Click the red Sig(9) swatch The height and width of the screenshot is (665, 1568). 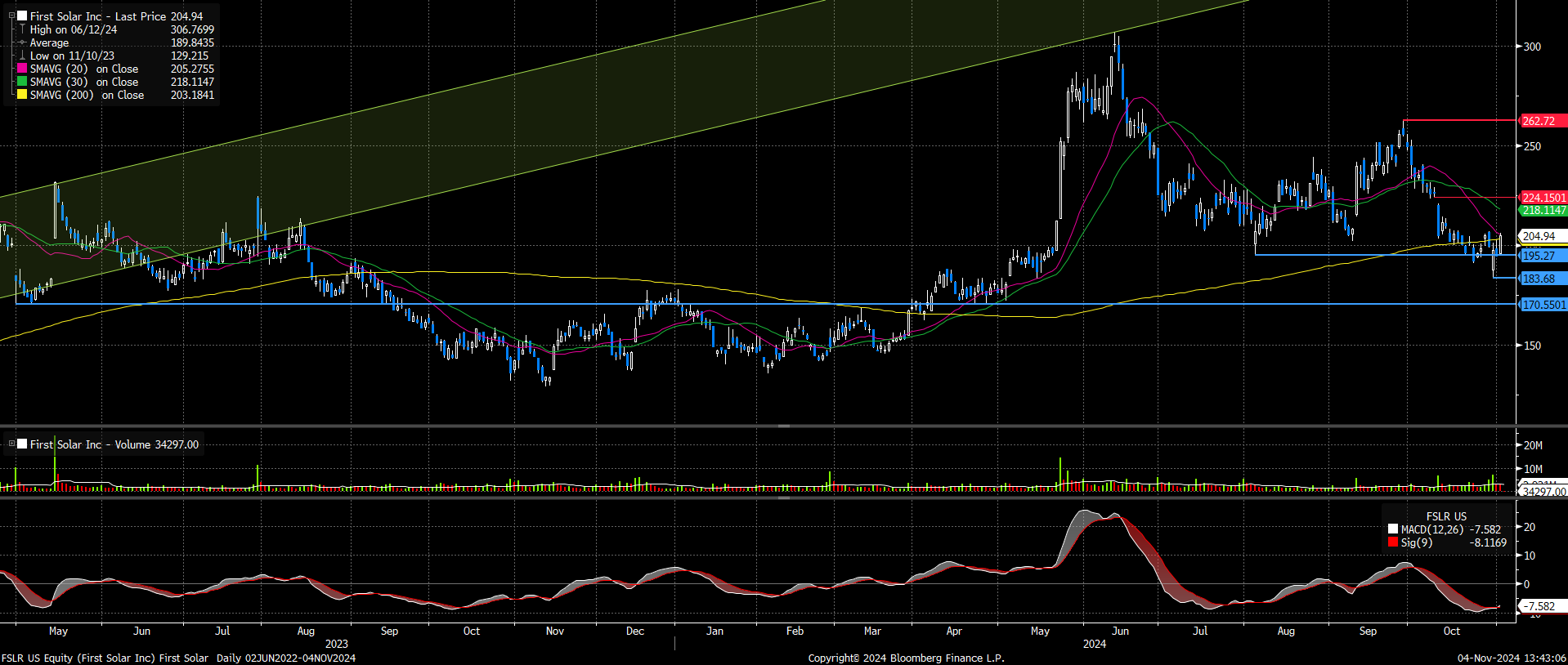click(1393, 542)
